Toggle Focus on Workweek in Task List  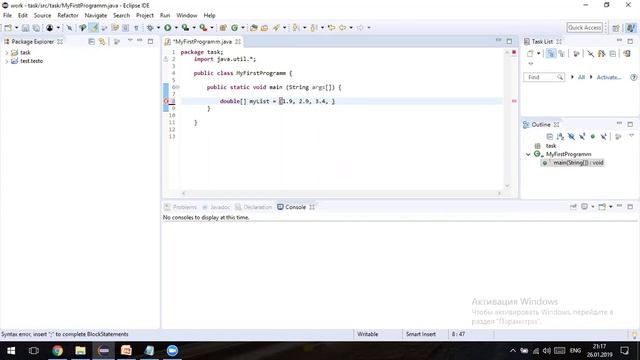coord(576,54)
